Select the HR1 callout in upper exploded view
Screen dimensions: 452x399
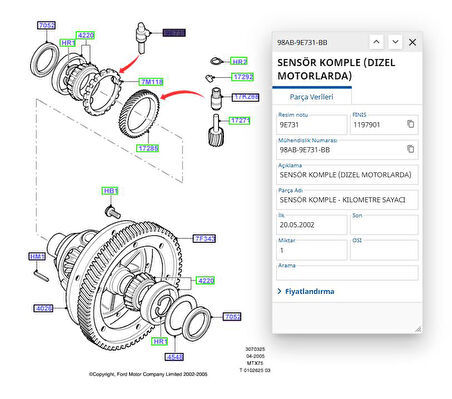tap(68, 43)
